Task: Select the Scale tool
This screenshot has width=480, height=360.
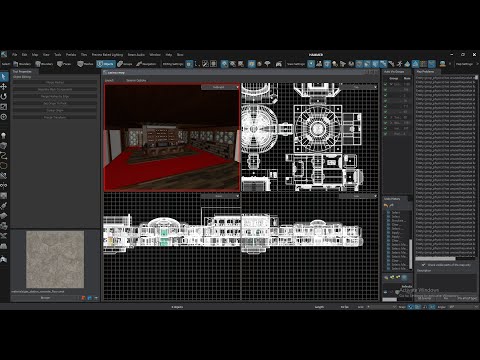Action: tap(4, 107)
